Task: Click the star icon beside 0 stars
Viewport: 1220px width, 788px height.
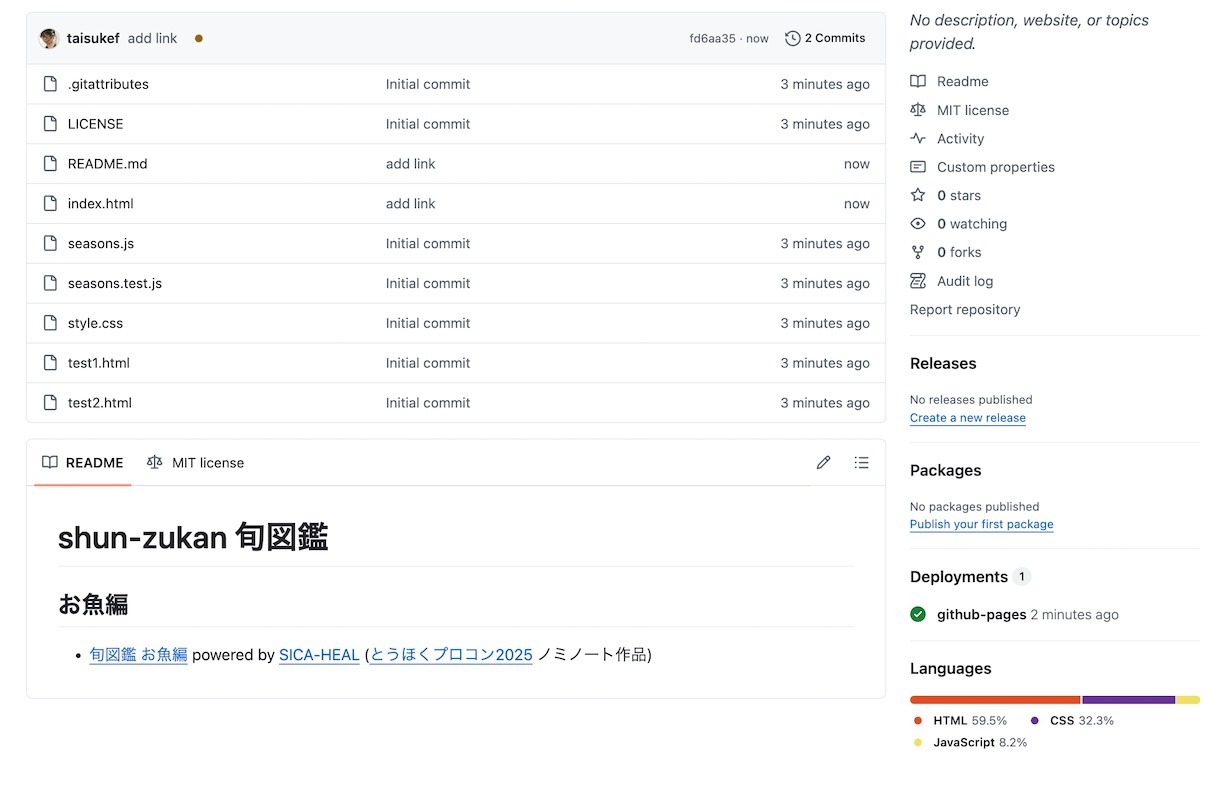Action: point(918,195)
